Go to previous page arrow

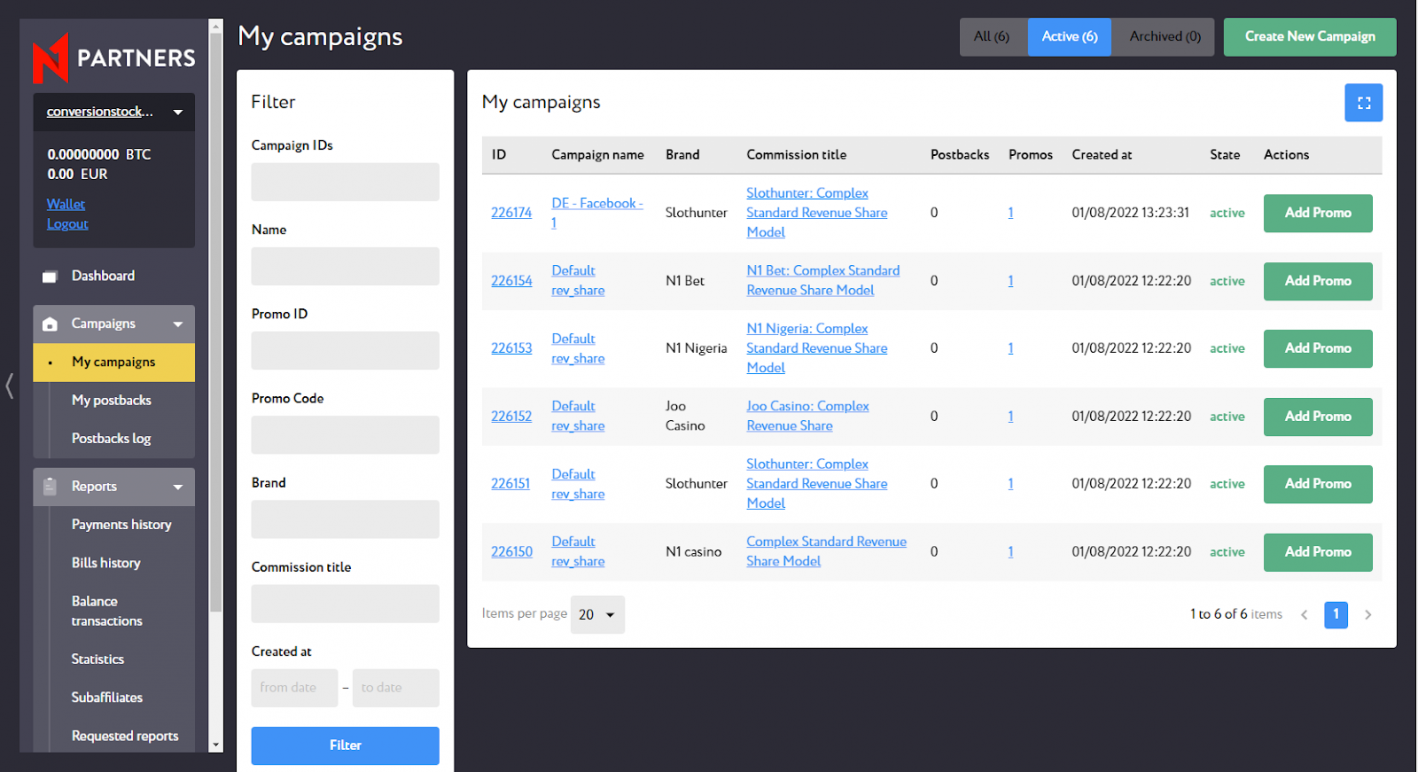[x=1304, y=615]
